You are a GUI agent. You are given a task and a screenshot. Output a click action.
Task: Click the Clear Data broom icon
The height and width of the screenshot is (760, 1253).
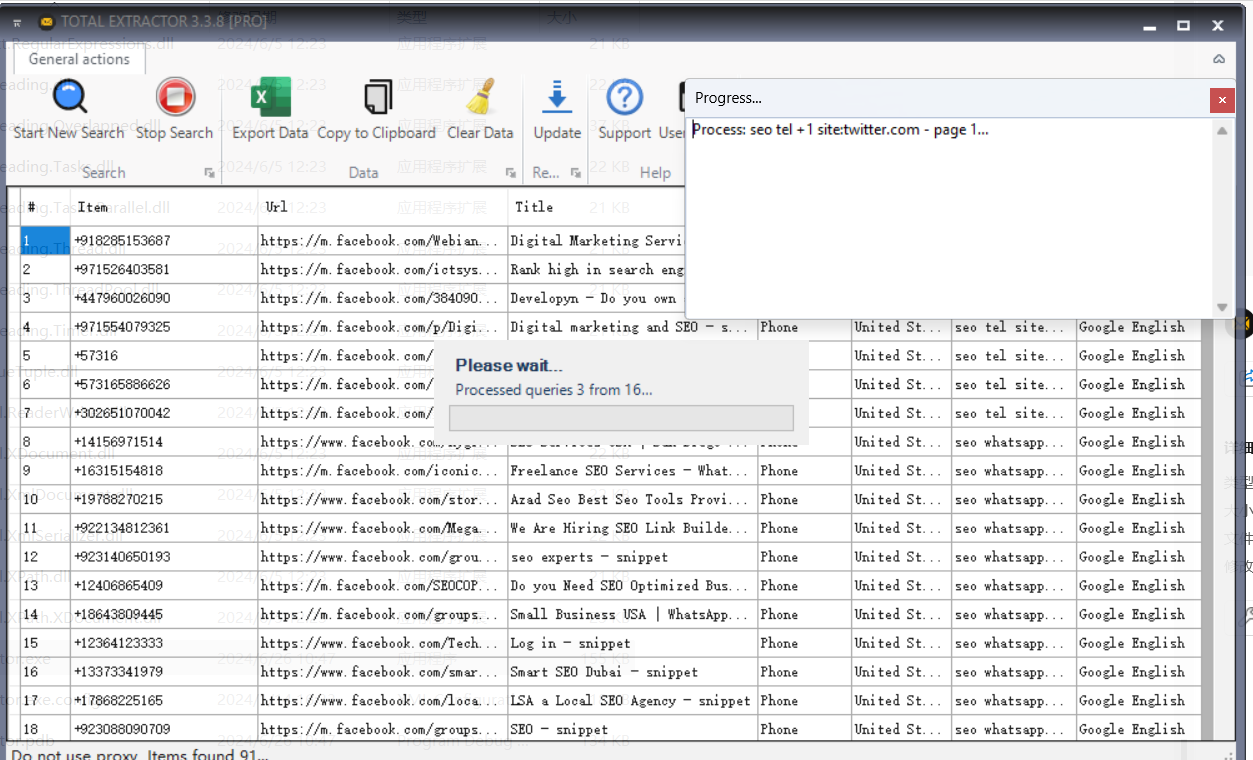click(480, 98)
